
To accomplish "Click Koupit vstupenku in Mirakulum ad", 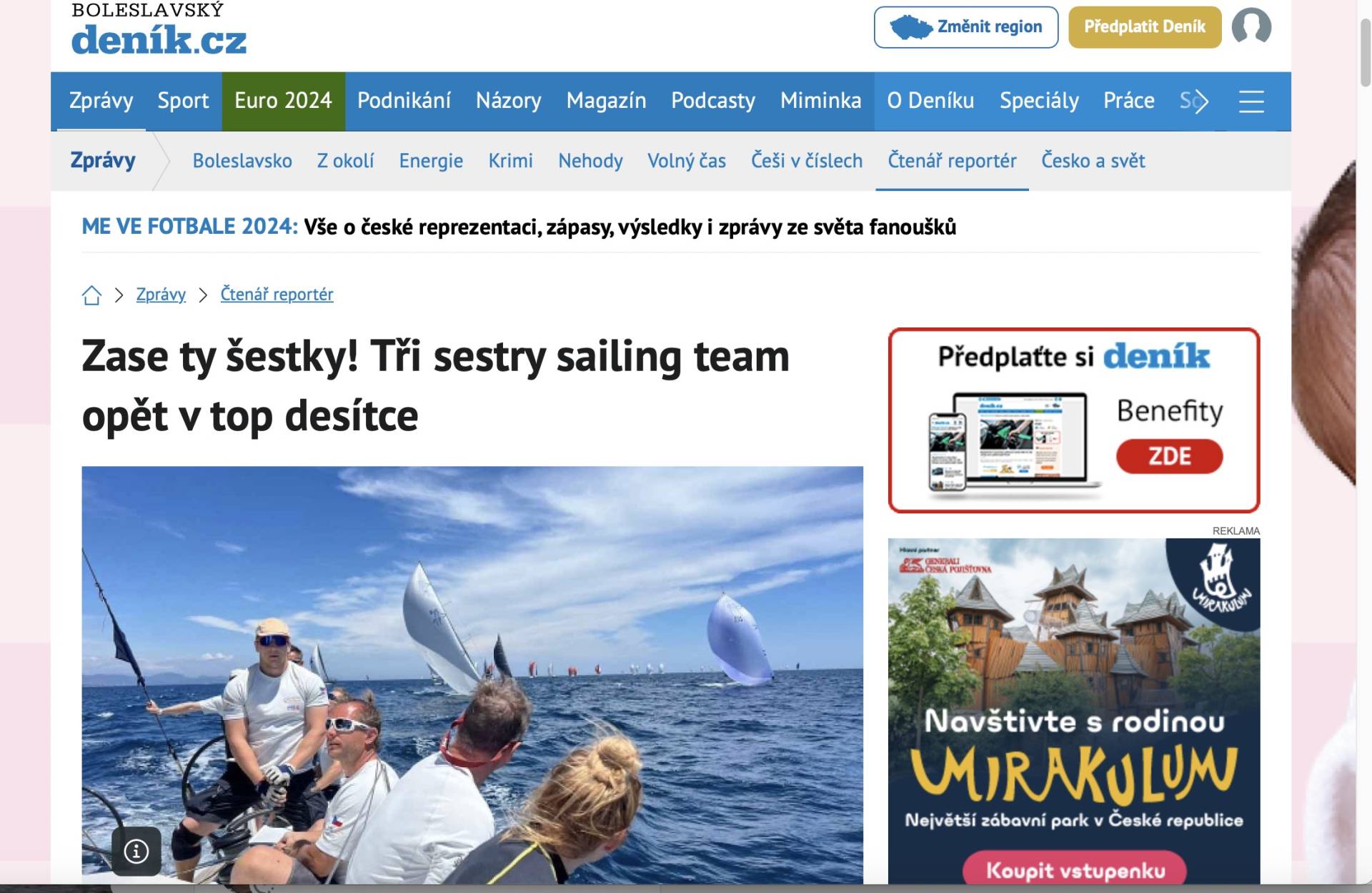I will click(x=1075, y=869).
